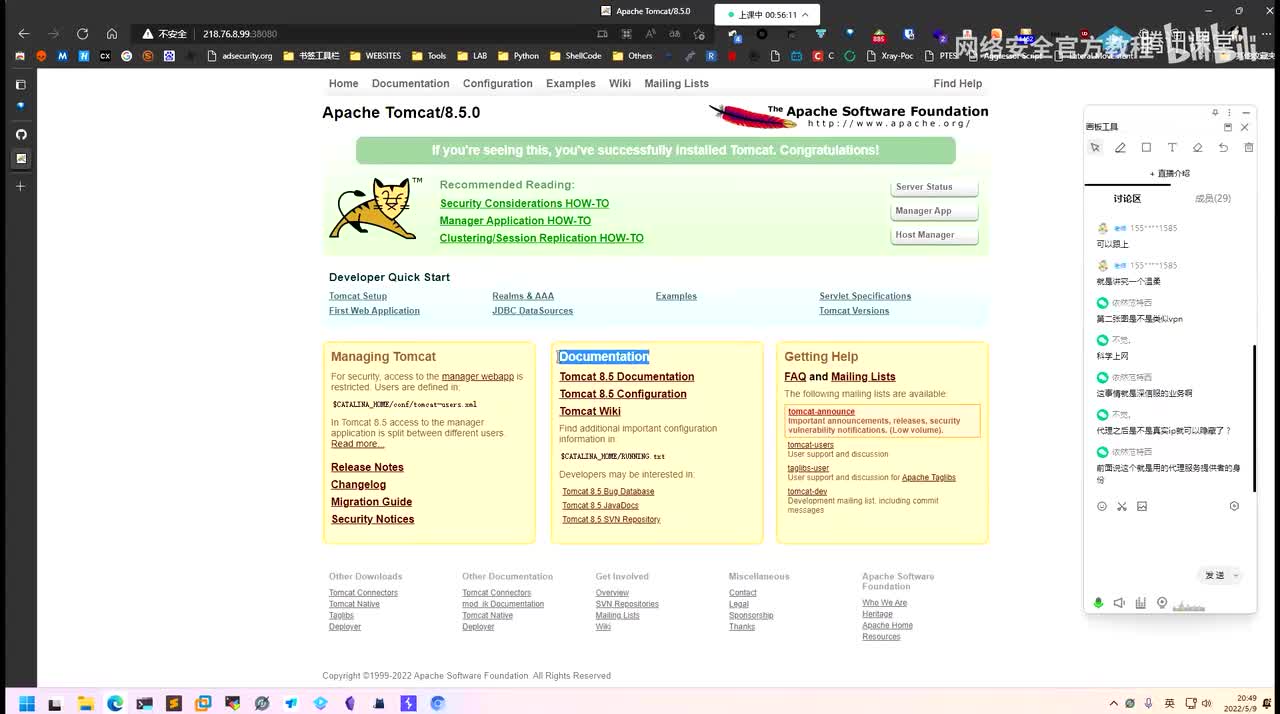
Task: Click the pin icon atop chat panel
Action: coord(1215,113)
